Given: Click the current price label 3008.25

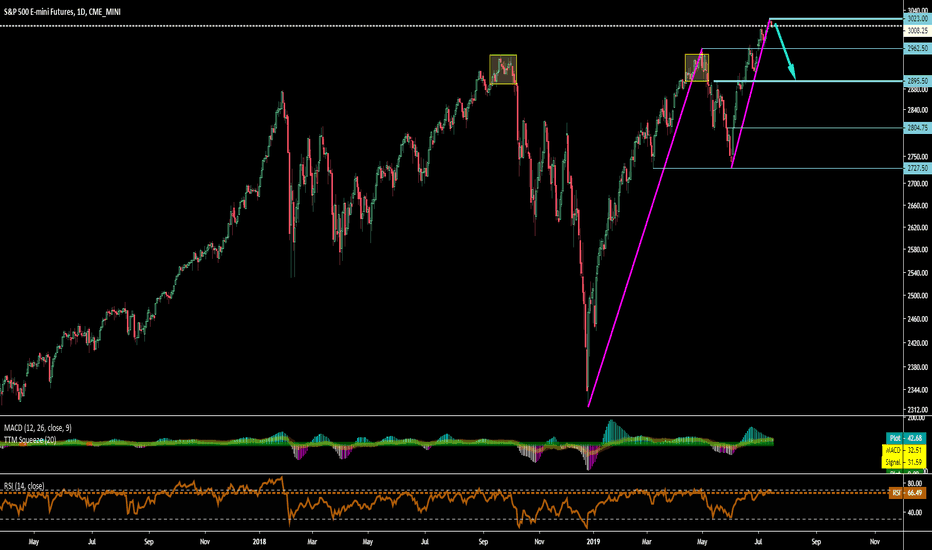Looking at the screenshot, I should pyautogui.click(x=917, y=30).
